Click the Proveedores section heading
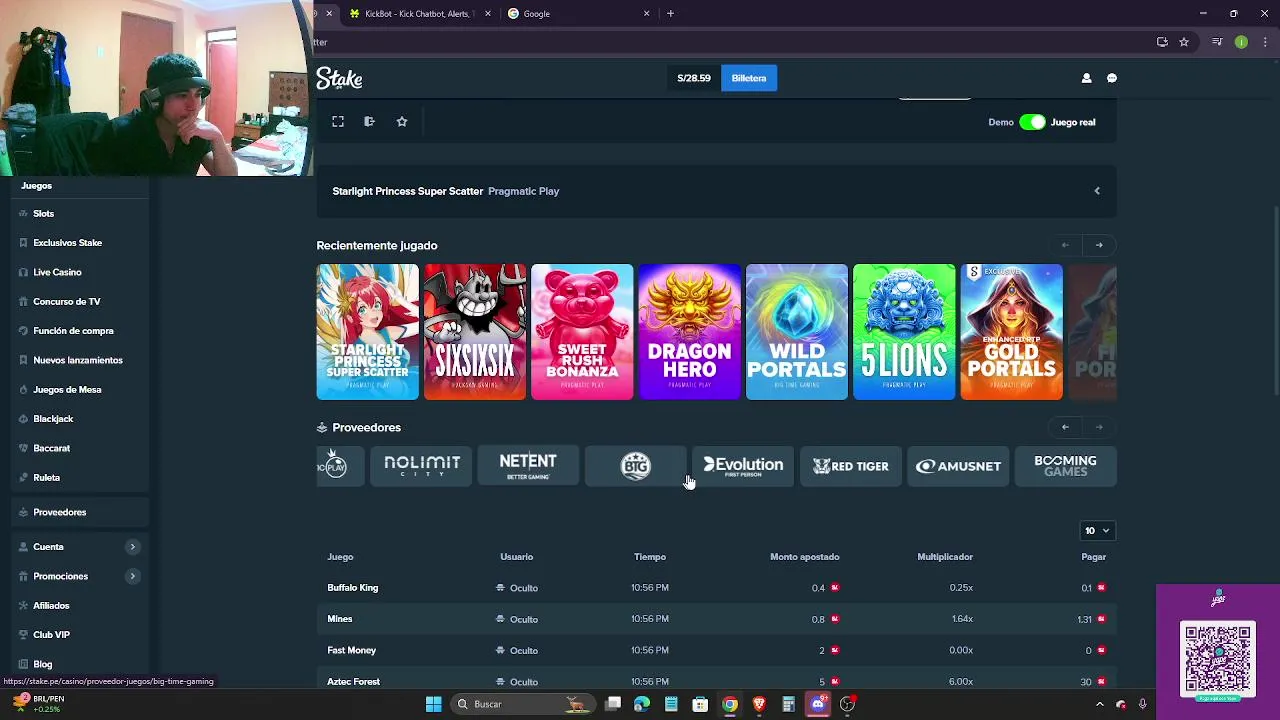The height and width of the screenshot is (720, 1280). tap(366, 427)
